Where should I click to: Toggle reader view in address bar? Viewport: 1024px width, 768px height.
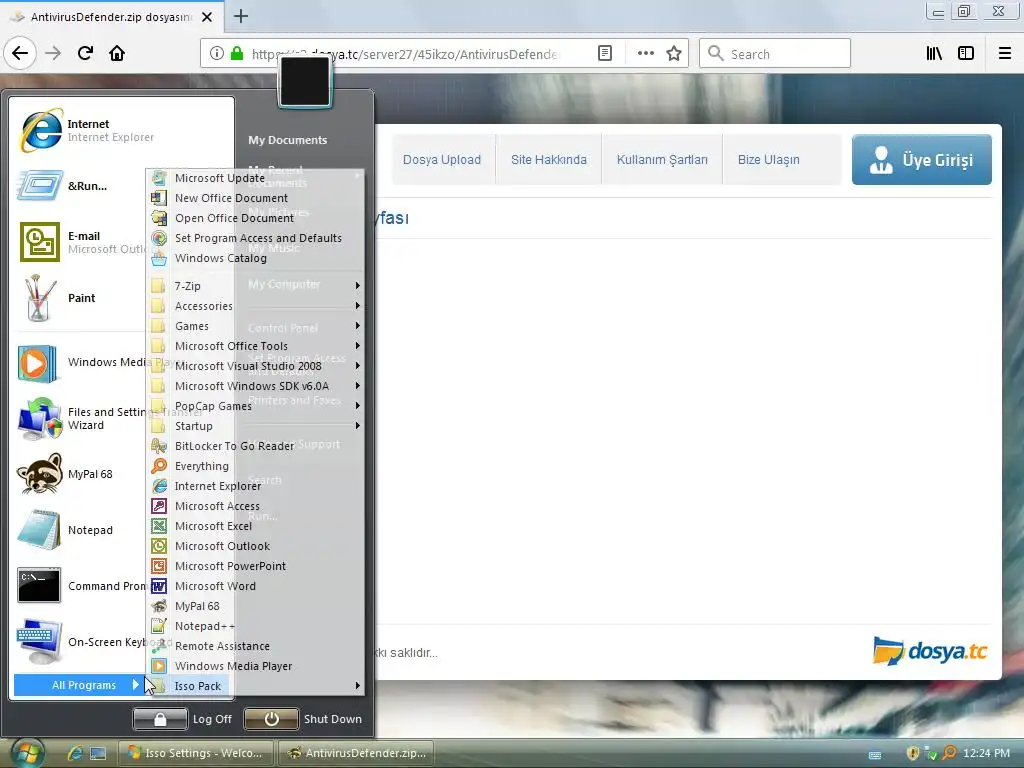tap(605, 54)
